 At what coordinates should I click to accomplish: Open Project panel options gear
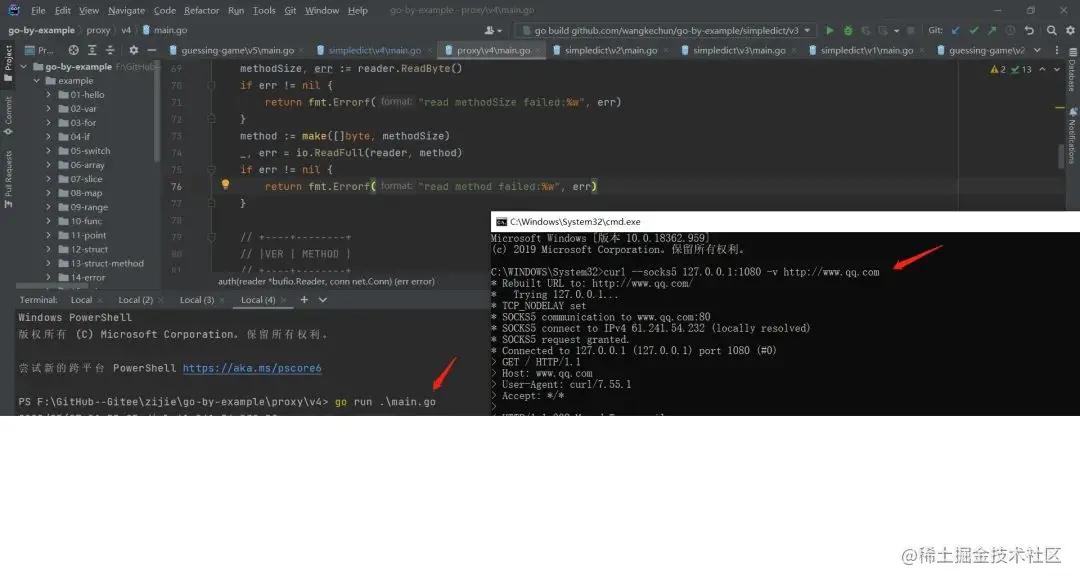click(134, 50)
